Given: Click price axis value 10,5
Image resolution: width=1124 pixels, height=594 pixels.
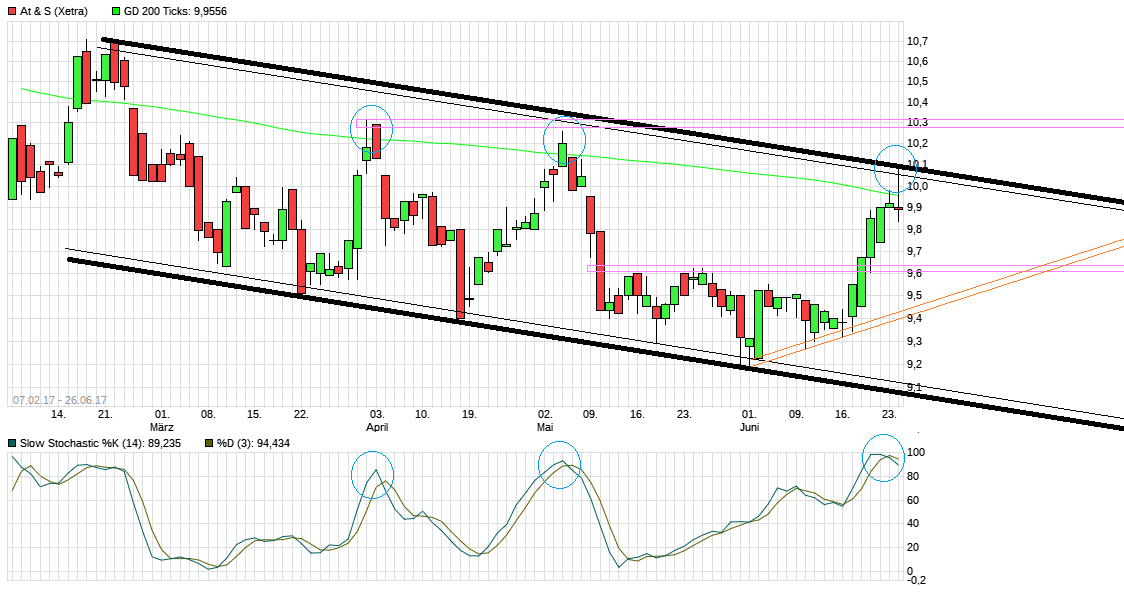Looking at the screenshot, I should pyautogui.click(x=918, y=82).
